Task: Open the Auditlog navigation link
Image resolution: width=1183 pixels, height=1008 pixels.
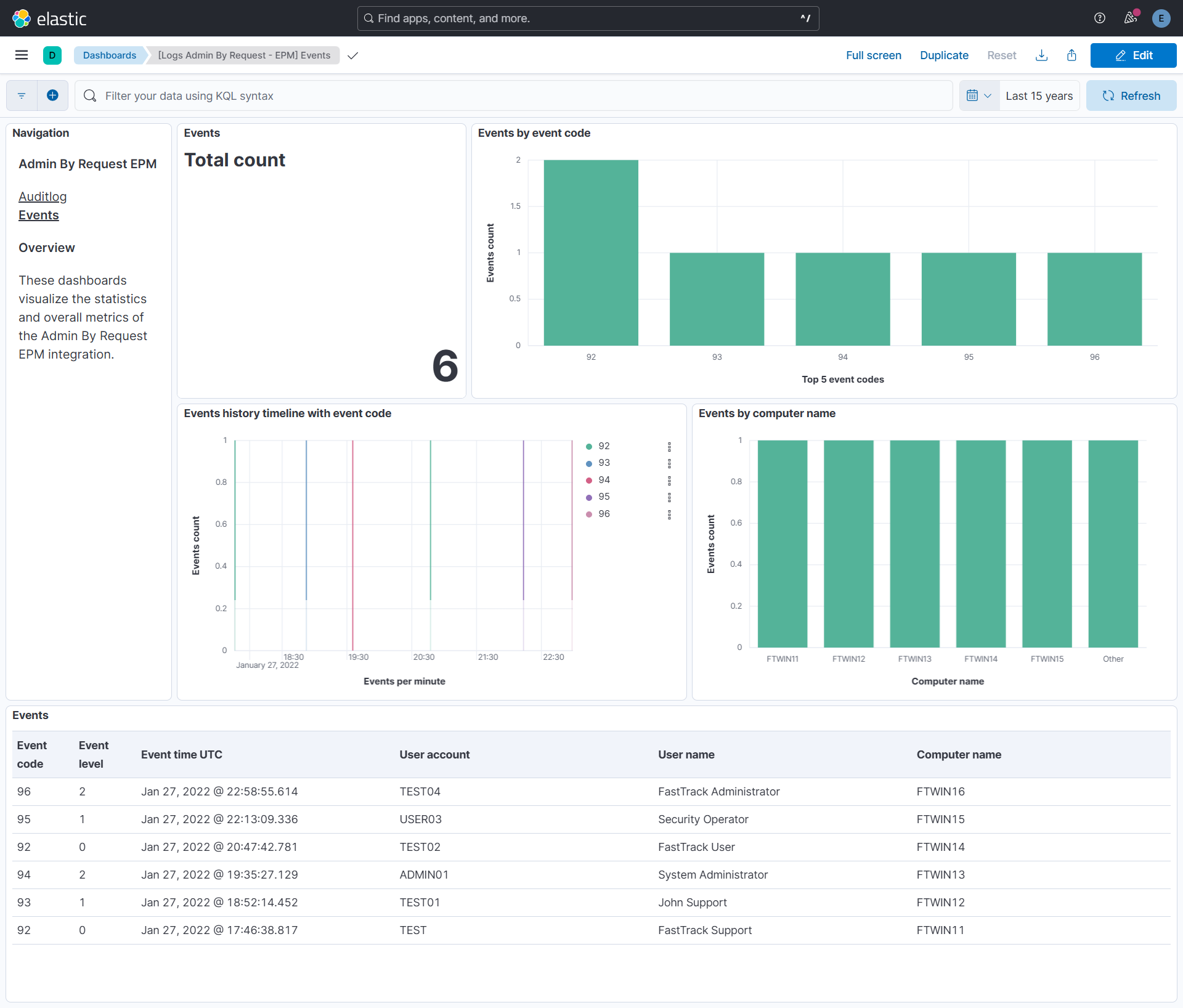Action: click(x=43, y=197)
